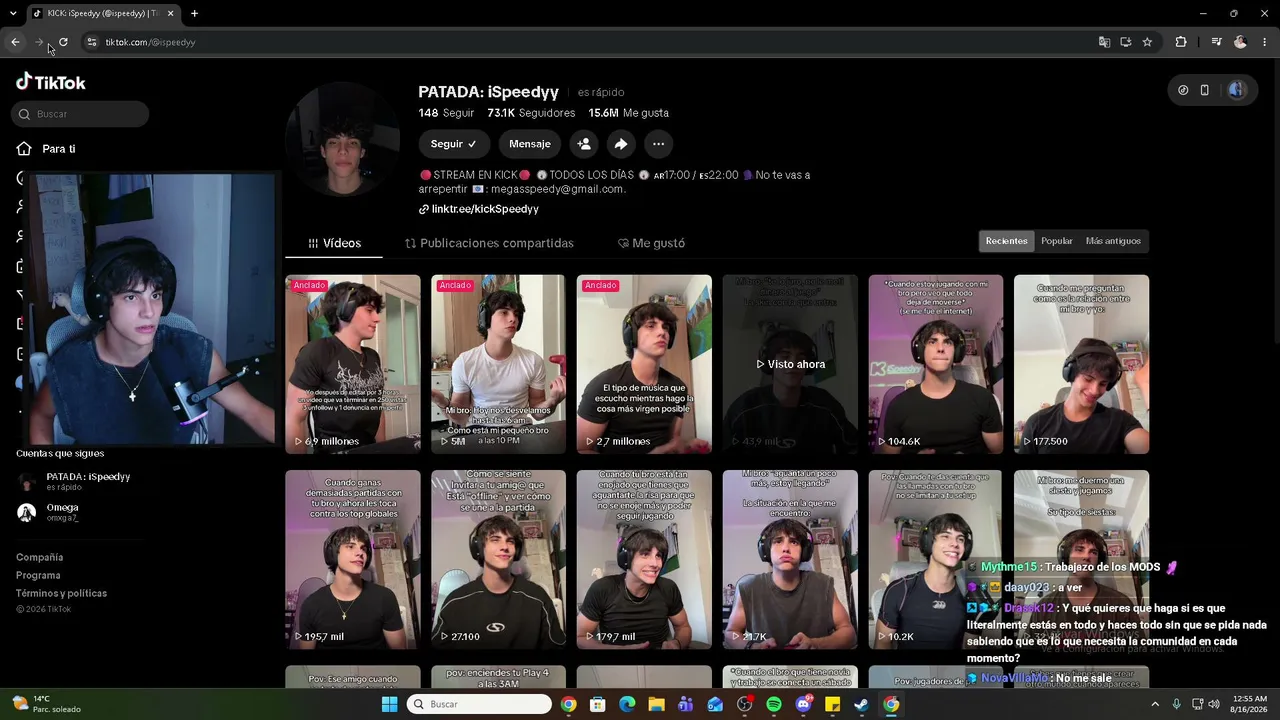Open the video with 27.100 views
1280x720 pixels.
point(498,560)
